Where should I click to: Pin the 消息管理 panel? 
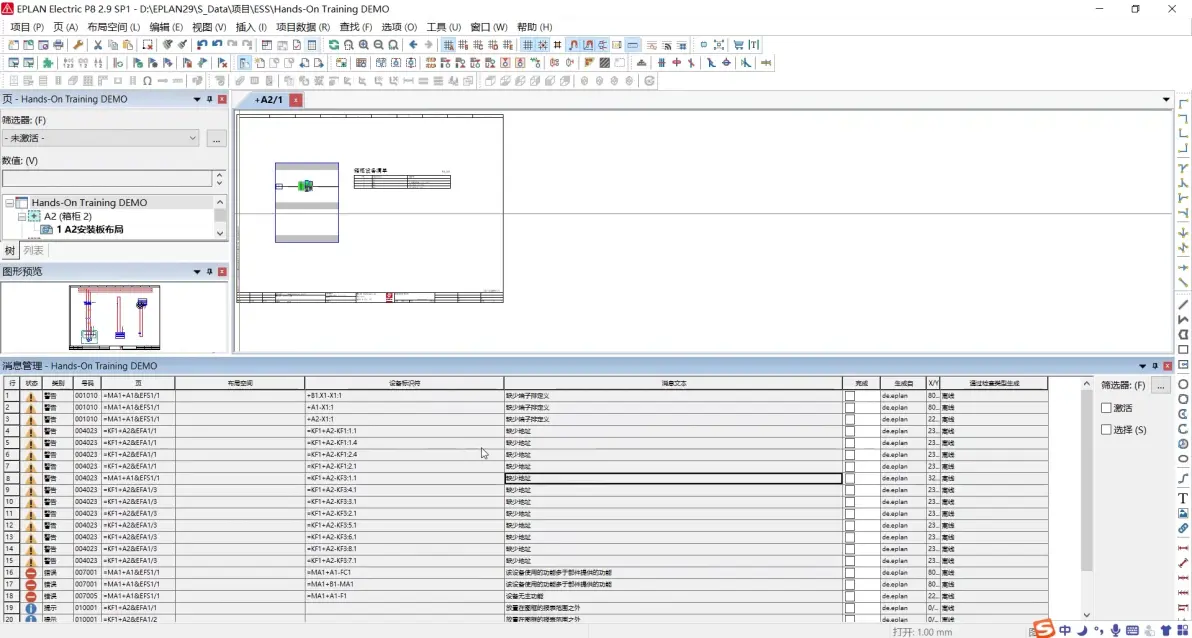1155,366
